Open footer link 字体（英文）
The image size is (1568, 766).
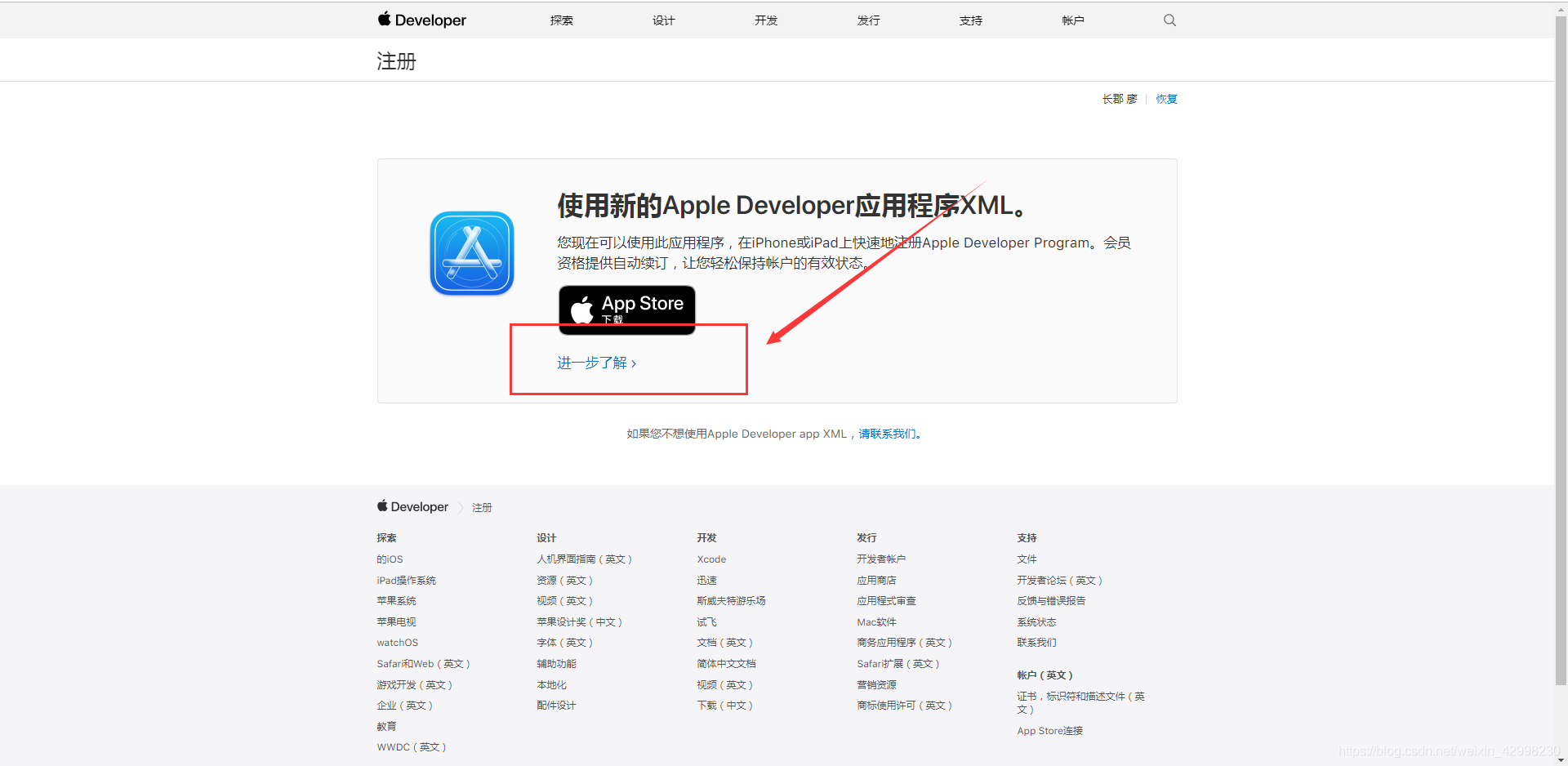click(x=564, y=643)
